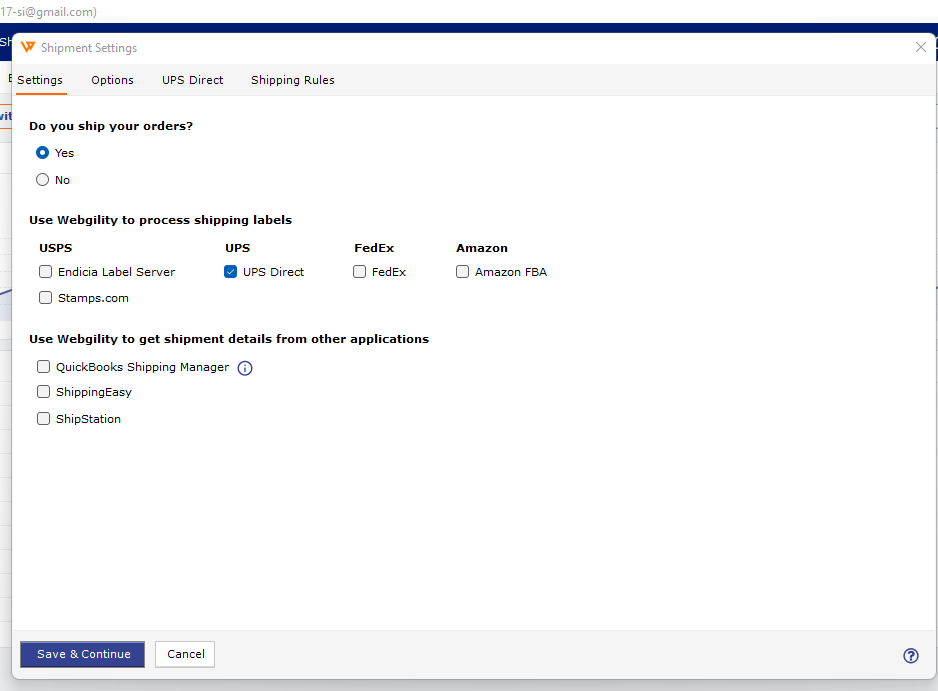Click the USPS column header text
Image resolution: width=938 pixels, height=691 pixels.
pos(56,248)
